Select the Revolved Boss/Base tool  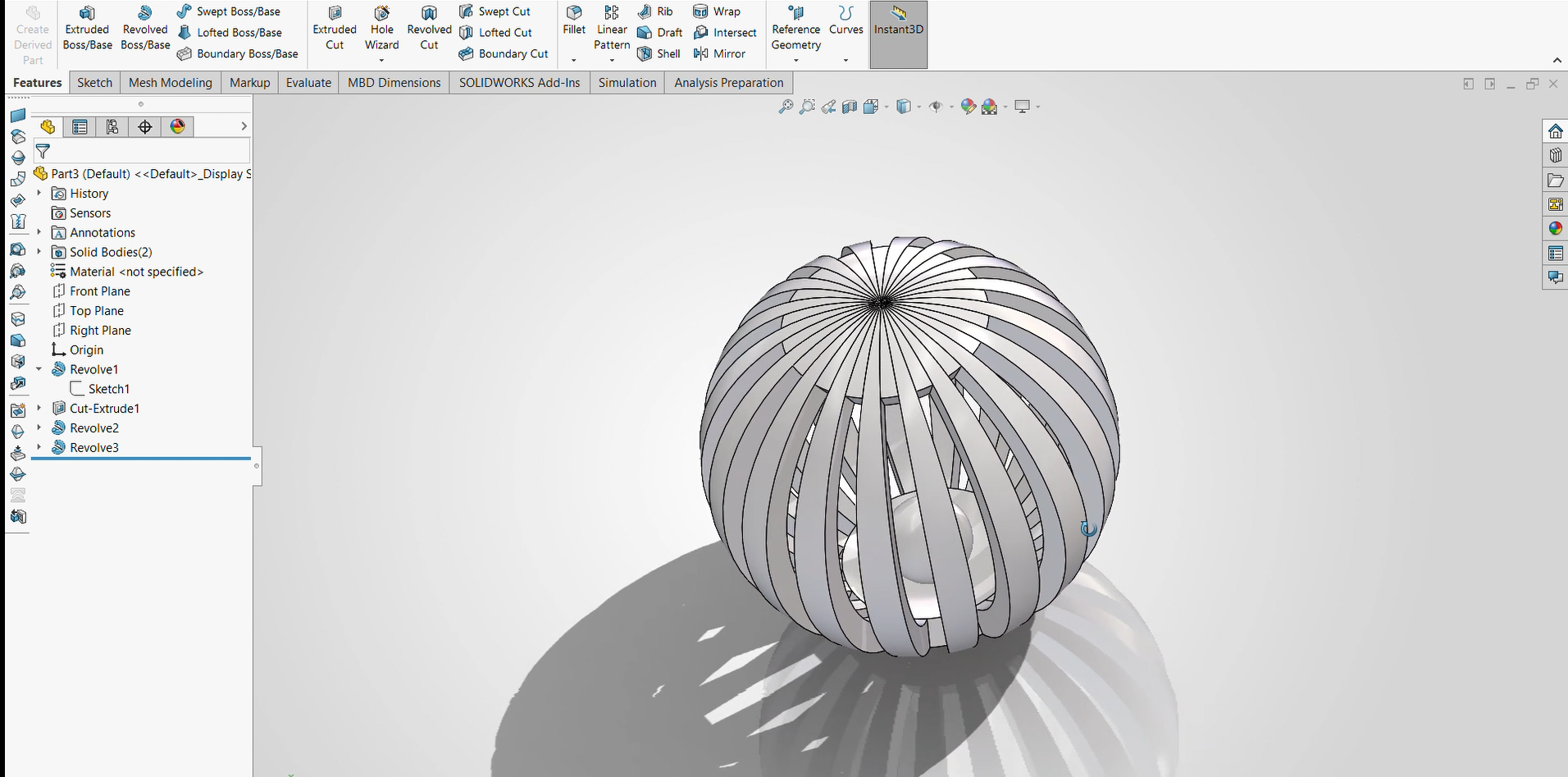coord(145,29)
